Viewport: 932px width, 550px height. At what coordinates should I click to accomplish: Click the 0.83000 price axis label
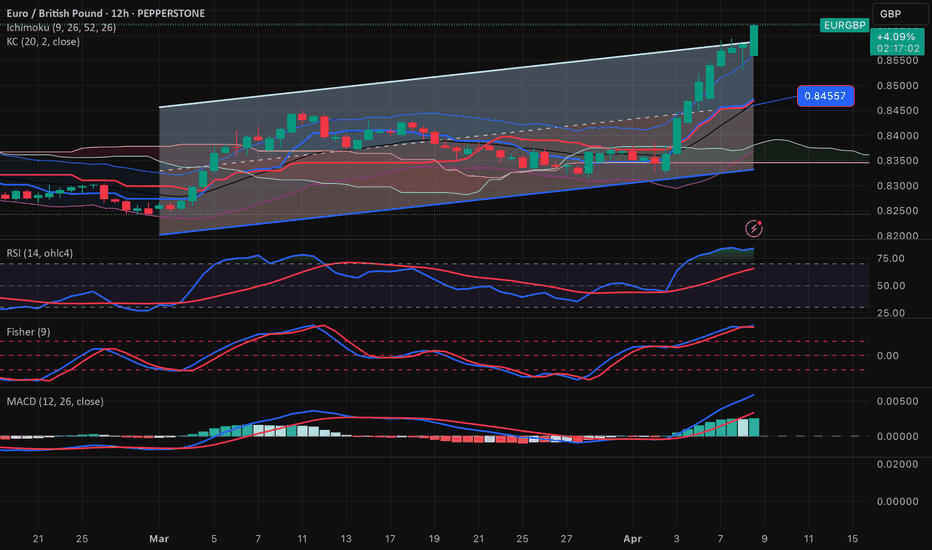coord(898,186)
